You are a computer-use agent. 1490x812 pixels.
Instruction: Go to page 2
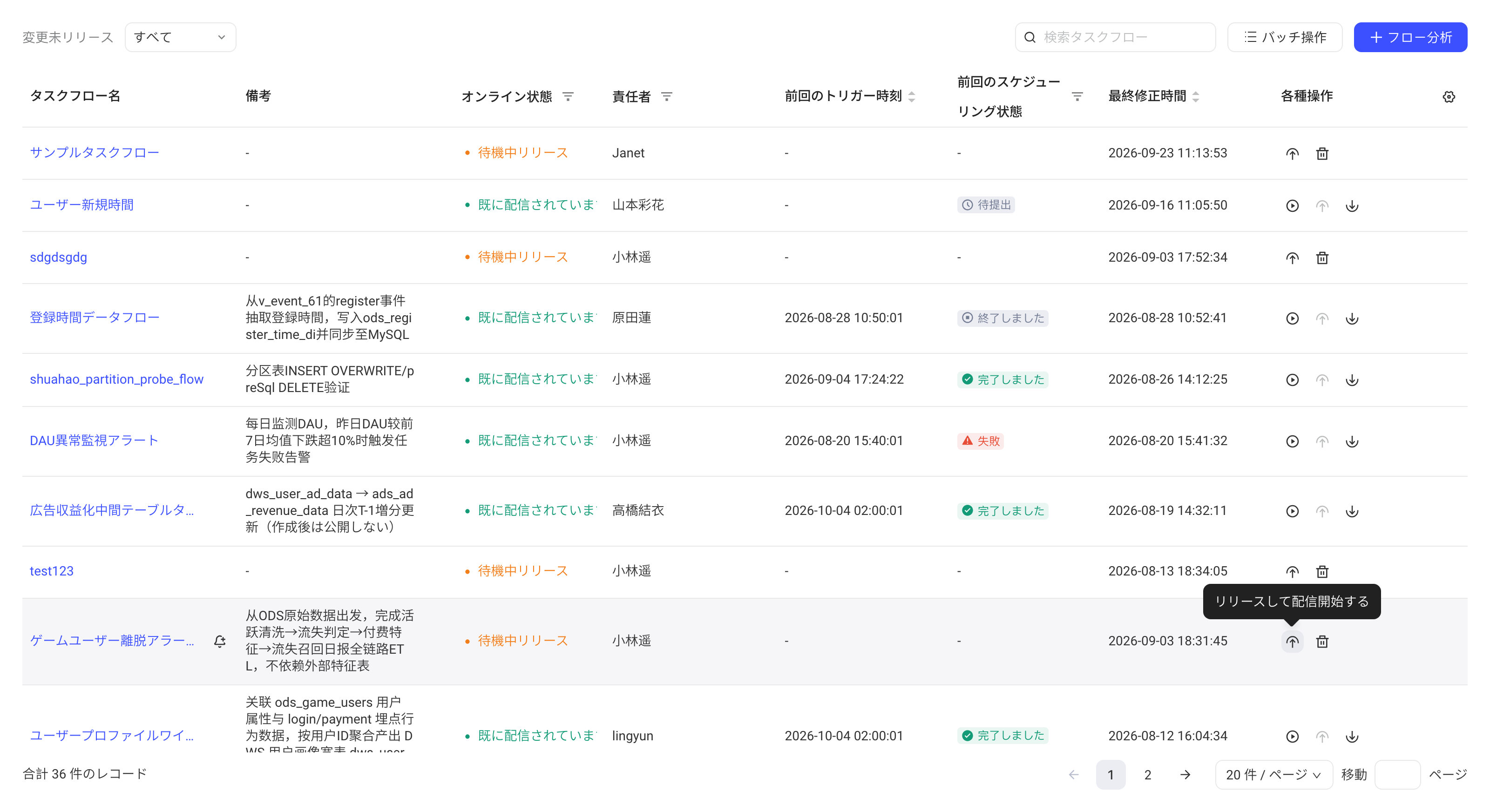(x=1148, y=774)
